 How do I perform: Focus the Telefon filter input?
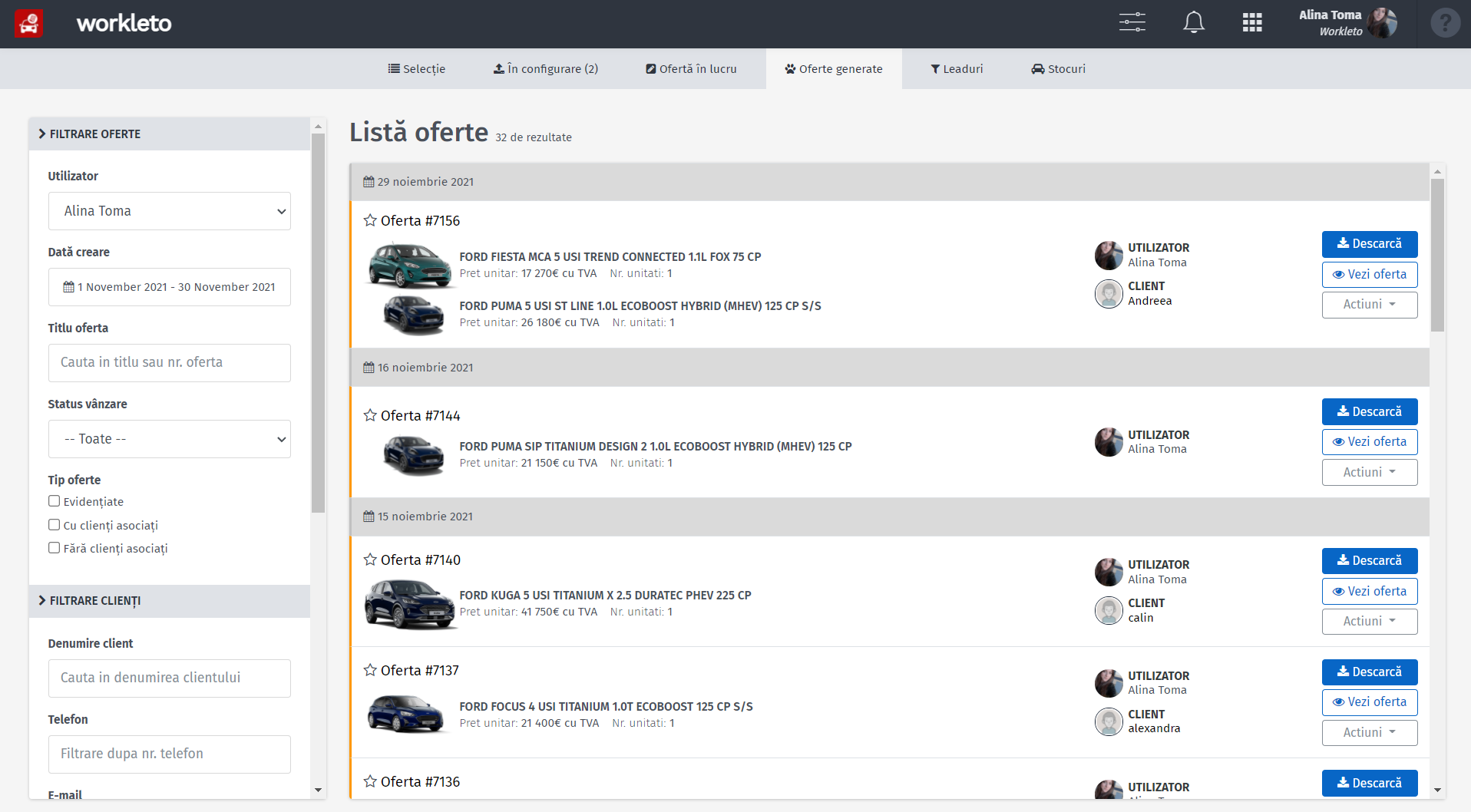coord(170,754)
